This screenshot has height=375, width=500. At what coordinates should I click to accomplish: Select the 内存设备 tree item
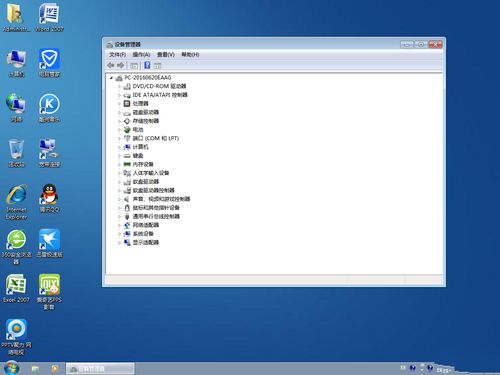[x=143, y=164]
